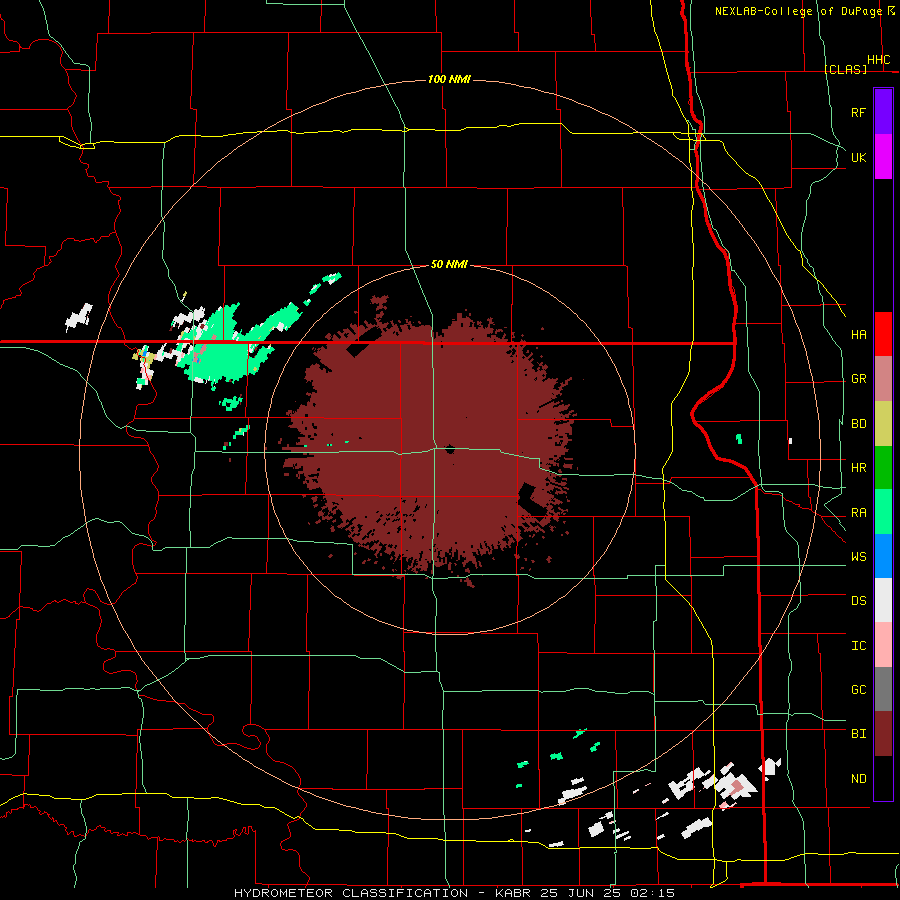Click the 50 NMI range ring label
The height and width of the screenshot is (900, 900).
(449, 264)
